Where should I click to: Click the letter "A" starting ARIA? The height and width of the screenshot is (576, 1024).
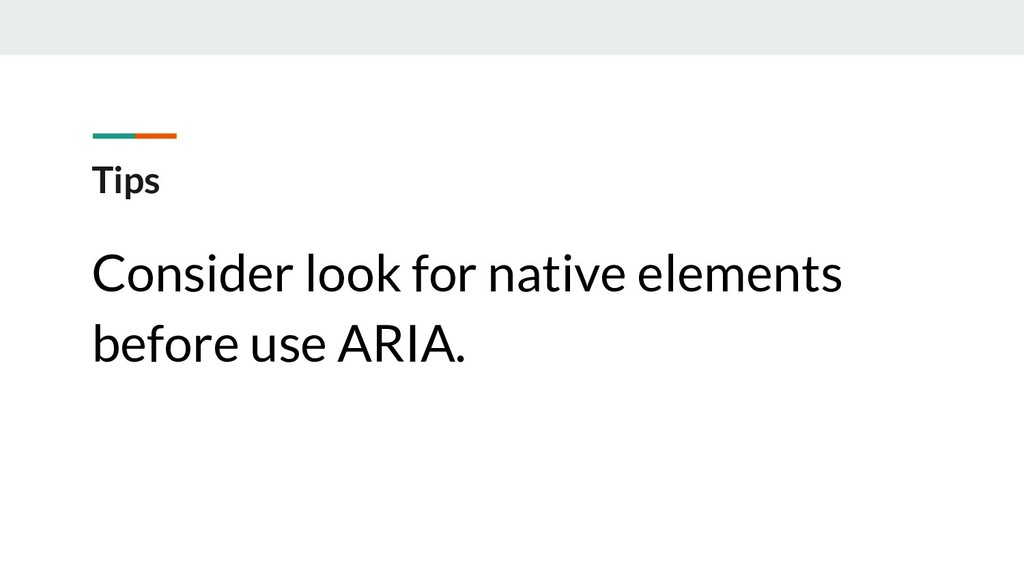click(355, 344)
